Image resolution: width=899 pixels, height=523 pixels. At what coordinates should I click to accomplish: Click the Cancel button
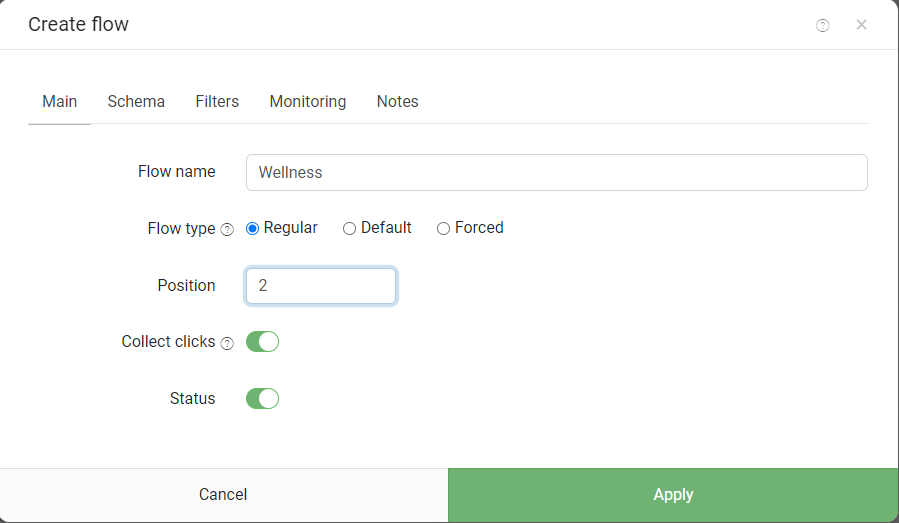(223, 495)
